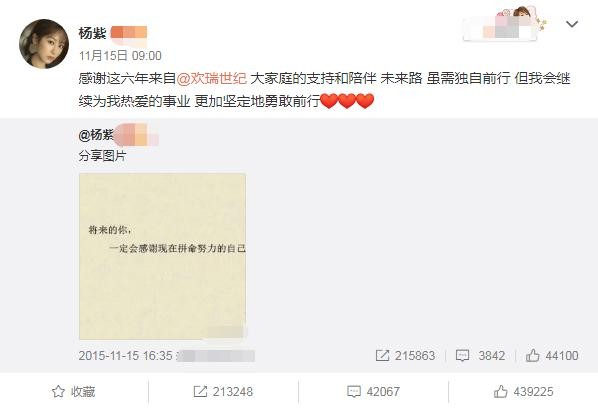Click the poster's round profile avatar
Viewport: 598px width, 409px height.
pos(44,43)
